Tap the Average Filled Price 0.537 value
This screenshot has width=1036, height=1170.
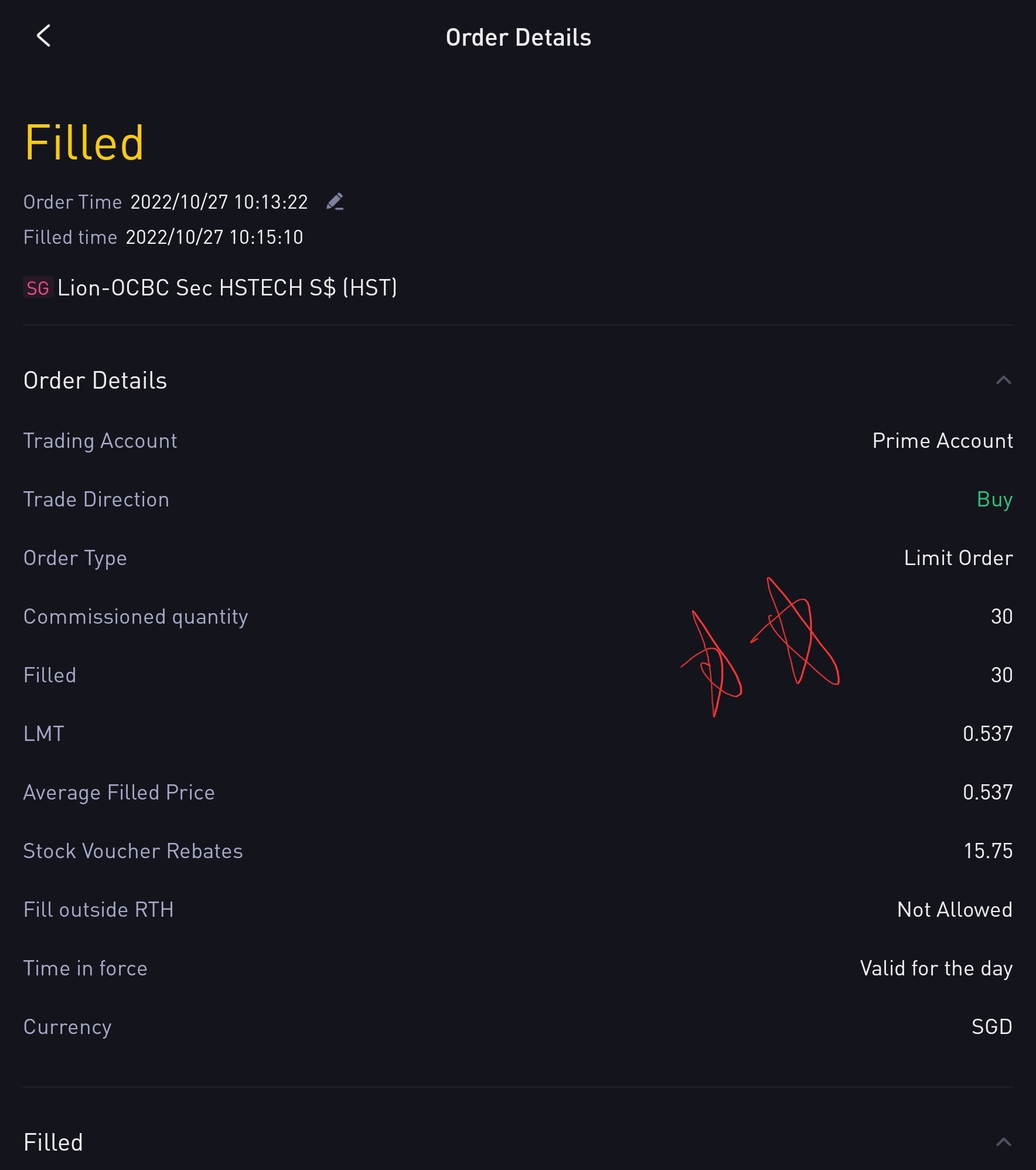(x=987, y=793)
